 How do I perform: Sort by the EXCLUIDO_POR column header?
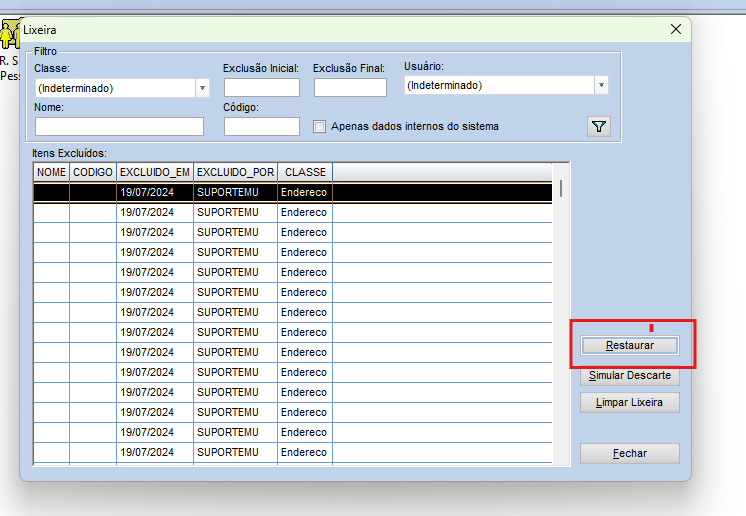click(235, 172)
